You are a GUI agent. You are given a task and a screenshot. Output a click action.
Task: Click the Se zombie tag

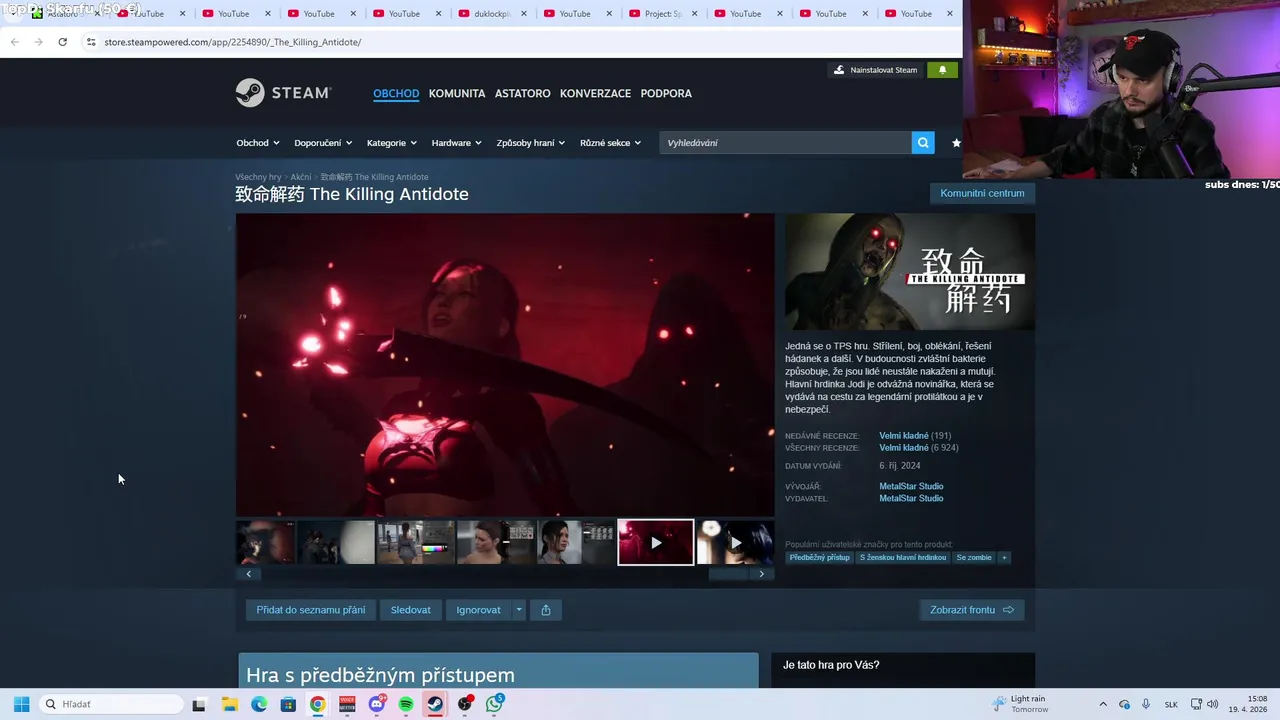tap(974, 557)
